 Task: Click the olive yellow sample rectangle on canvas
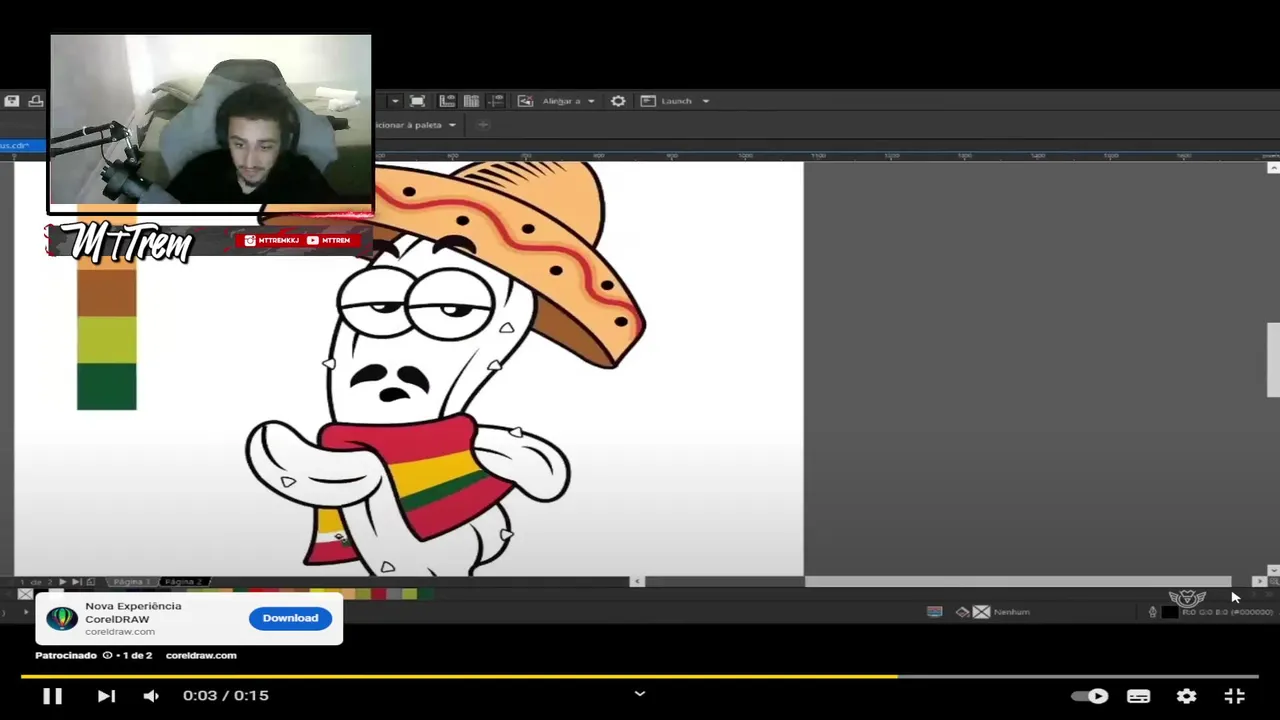click(x=107, y=340)
